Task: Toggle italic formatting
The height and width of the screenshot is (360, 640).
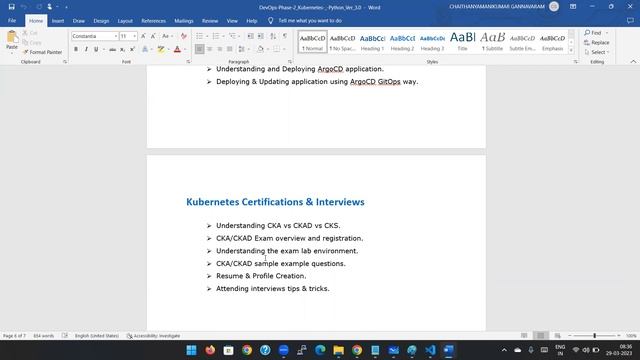Action: click(x=86, y=49)
